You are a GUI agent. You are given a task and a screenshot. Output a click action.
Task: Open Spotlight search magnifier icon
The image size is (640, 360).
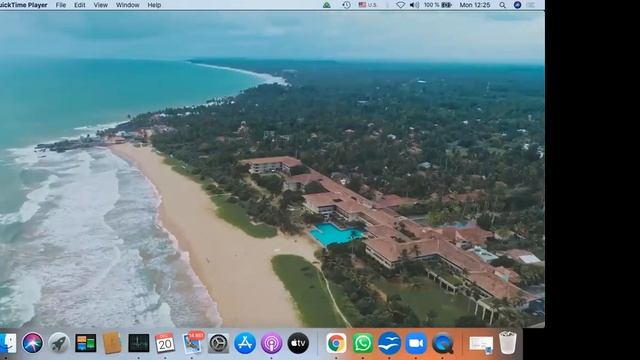502,5
